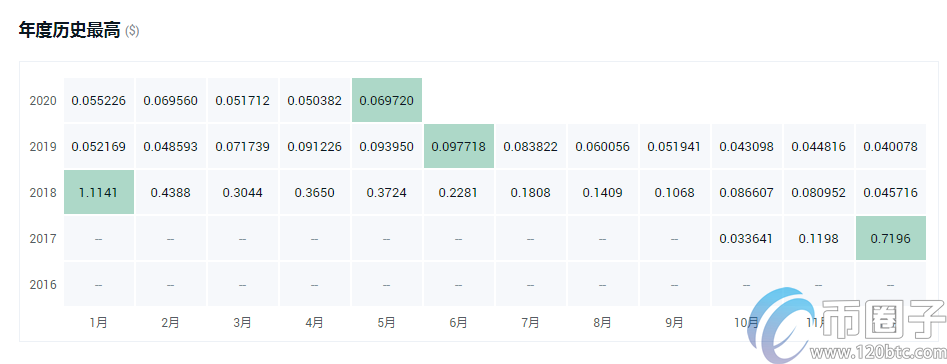Click the 9月 month column label
This screenshot has width=947, height=364.
click(675, 323)
